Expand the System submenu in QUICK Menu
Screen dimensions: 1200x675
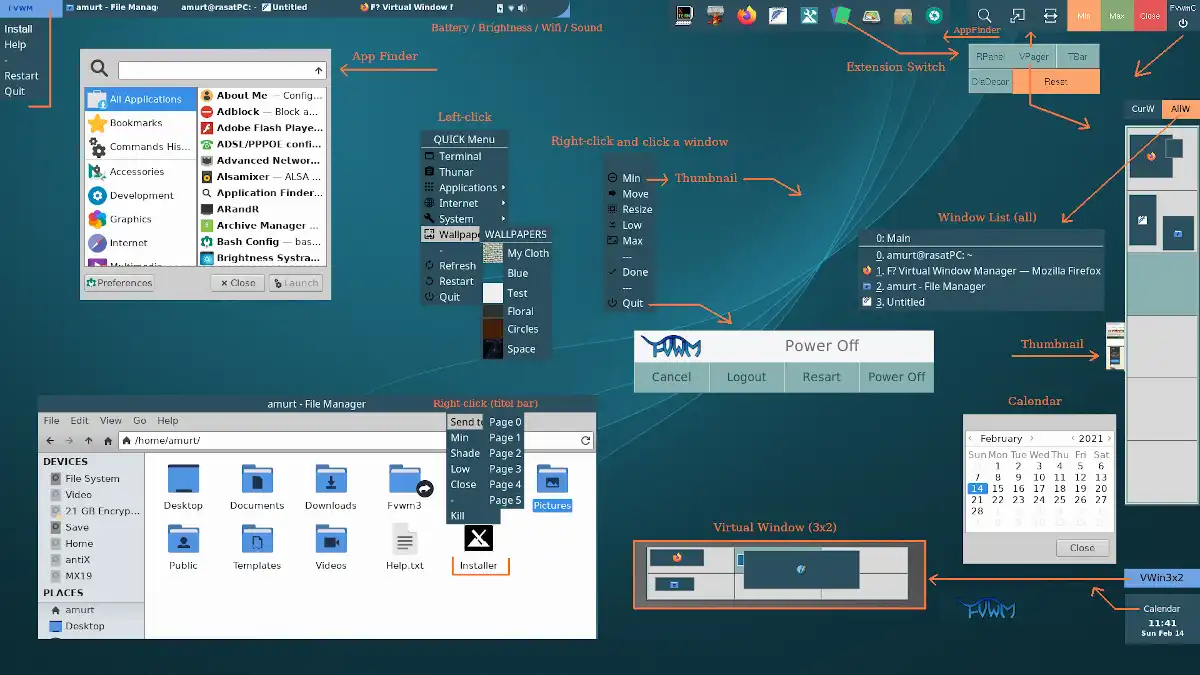point(457,219)
